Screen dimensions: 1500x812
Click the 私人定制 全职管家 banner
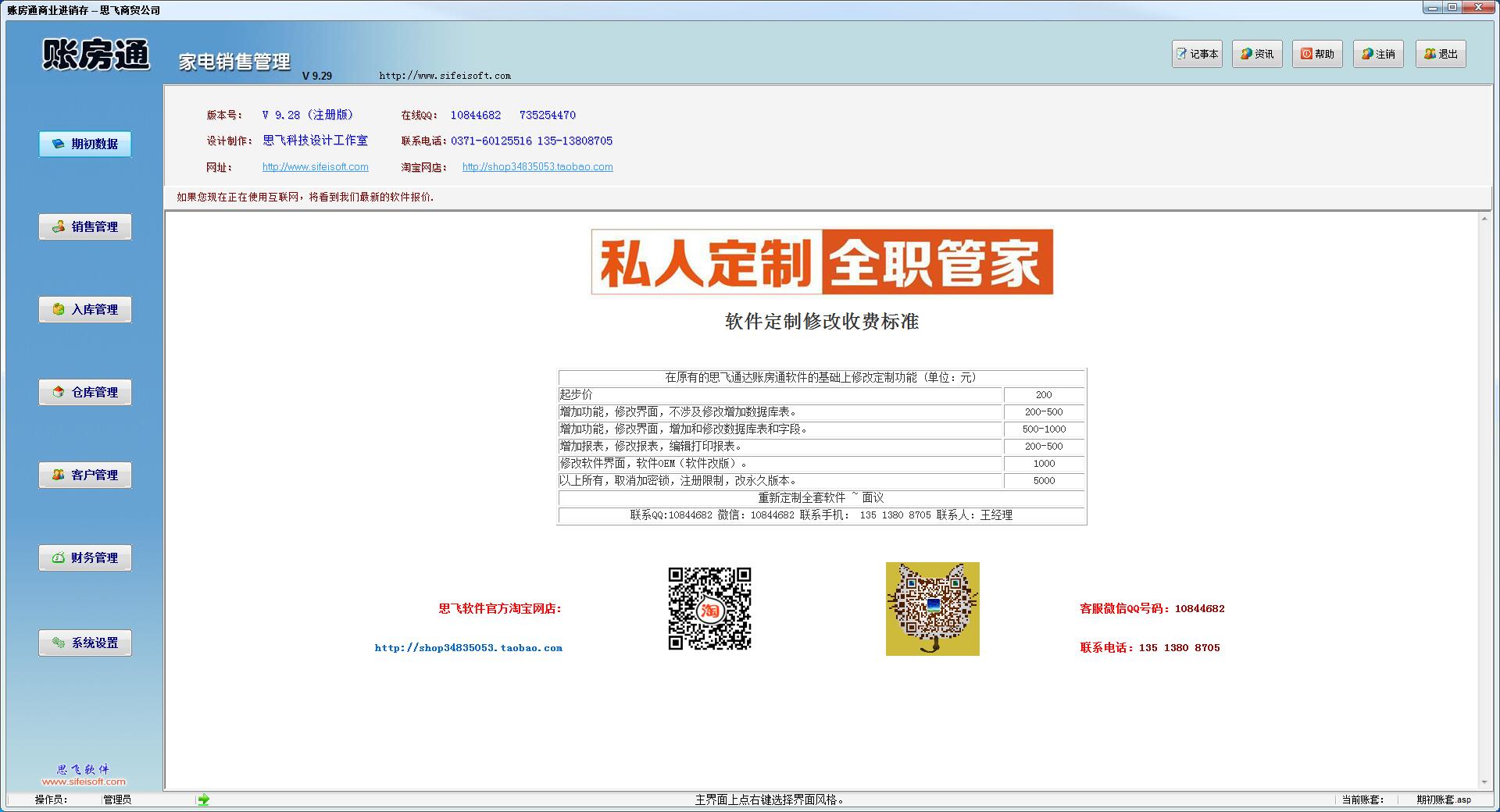(822, 262)
